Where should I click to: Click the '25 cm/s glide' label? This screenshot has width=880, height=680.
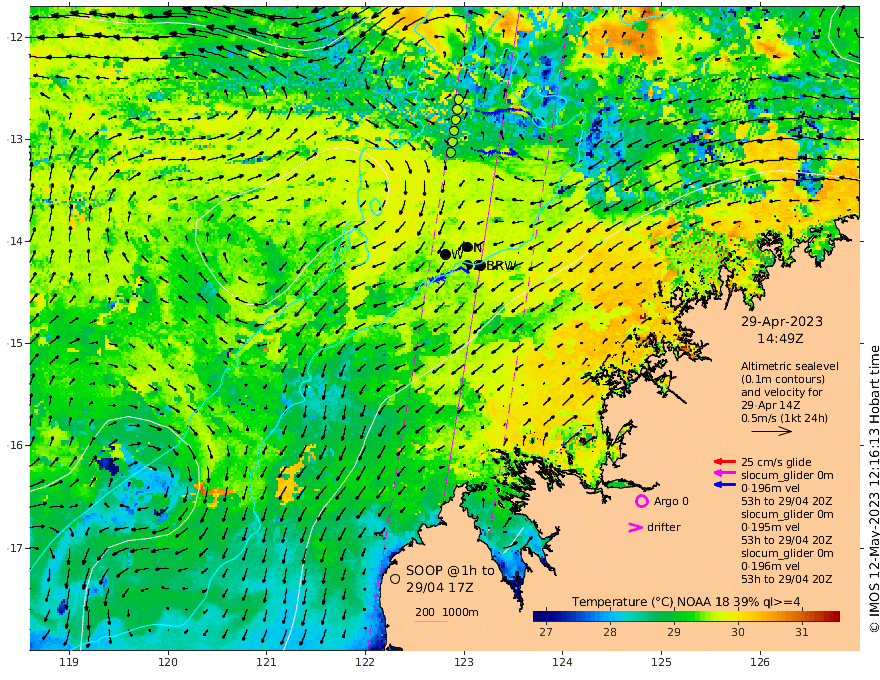tap(776, 462)
